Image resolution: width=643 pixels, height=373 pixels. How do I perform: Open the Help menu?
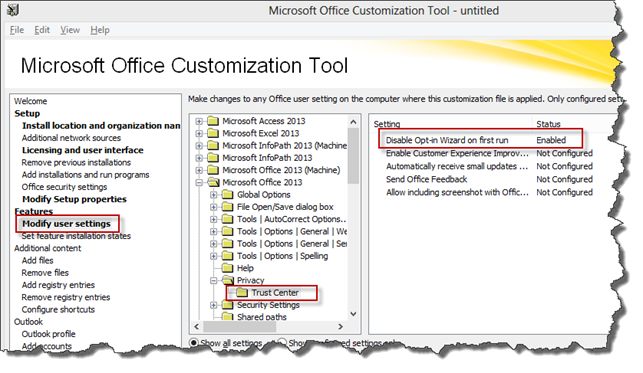point(100,30)
